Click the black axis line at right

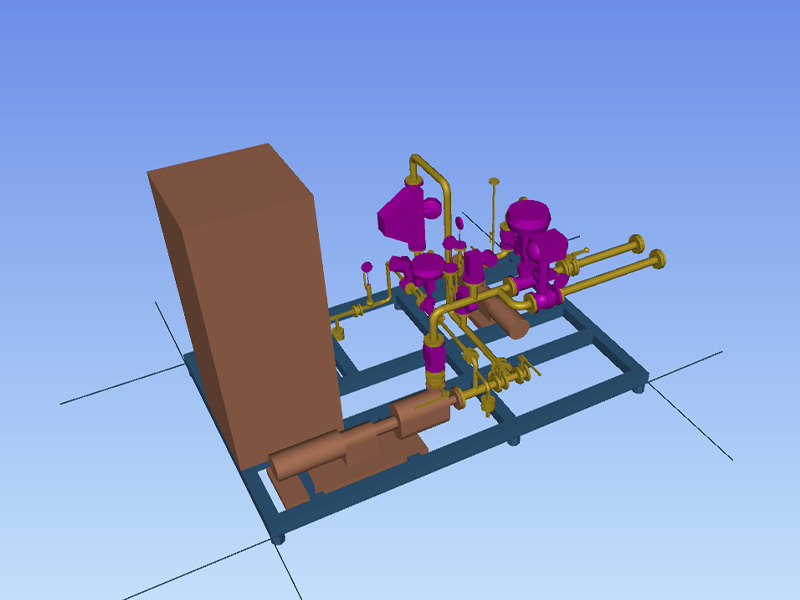tap(700, 430)
